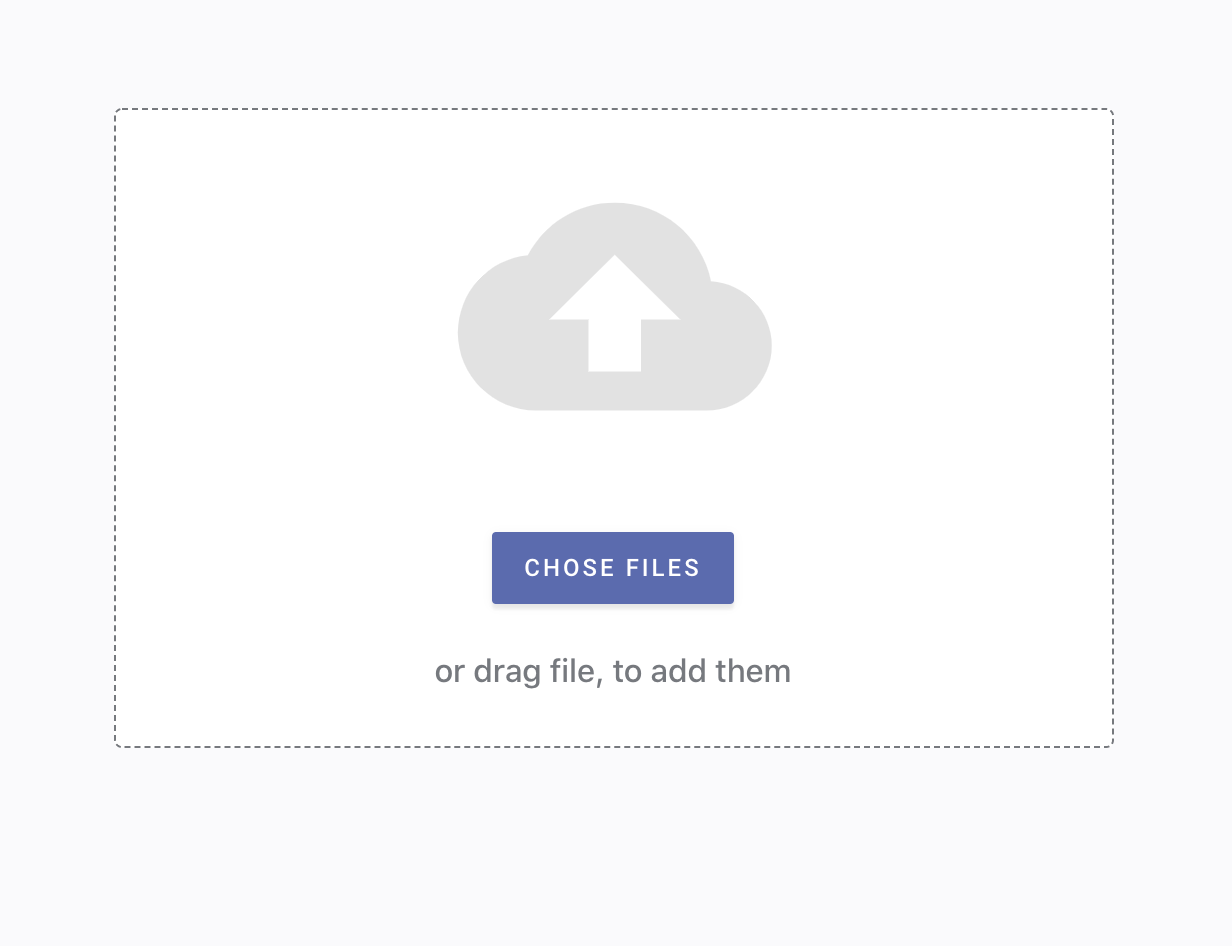
Task: Click empty white space between cloud and button
Action: point(613,470)
